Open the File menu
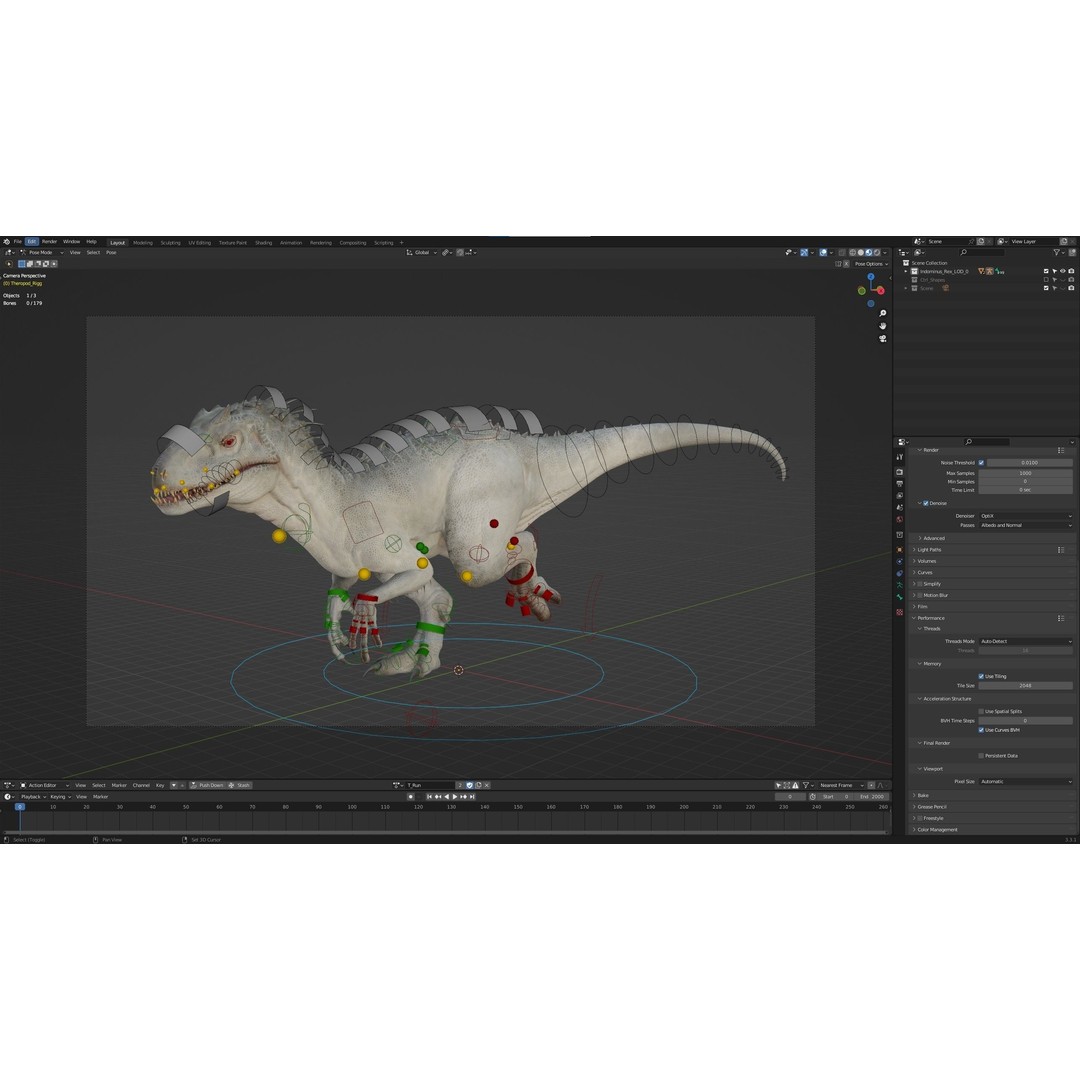This screenshot has width=1080, height=1080. click(18, 242)
